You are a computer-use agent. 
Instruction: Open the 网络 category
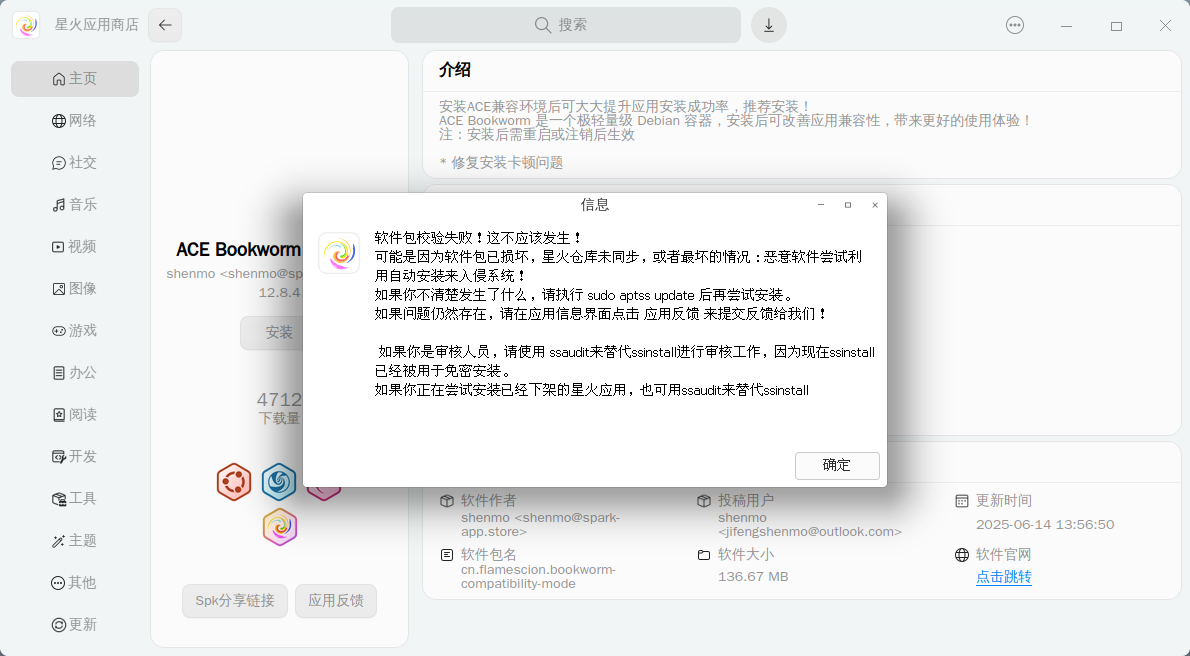coord(75,121)
